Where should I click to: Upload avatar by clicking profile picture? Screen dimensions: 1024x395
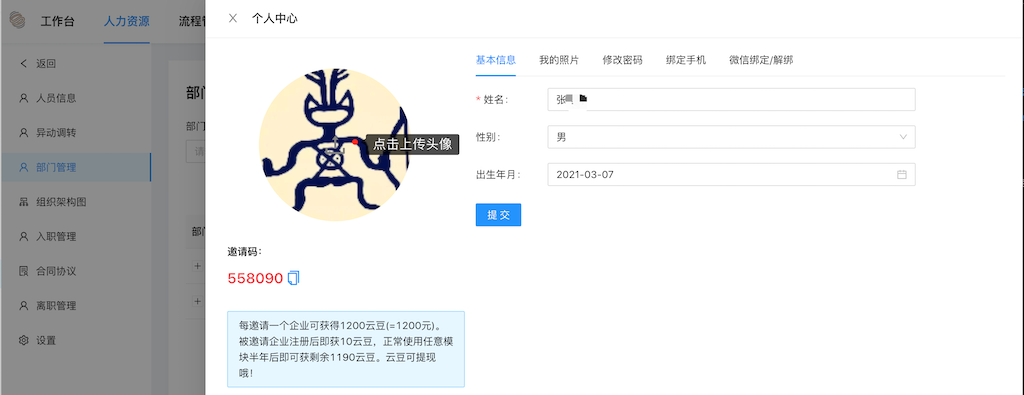[334, 144]
